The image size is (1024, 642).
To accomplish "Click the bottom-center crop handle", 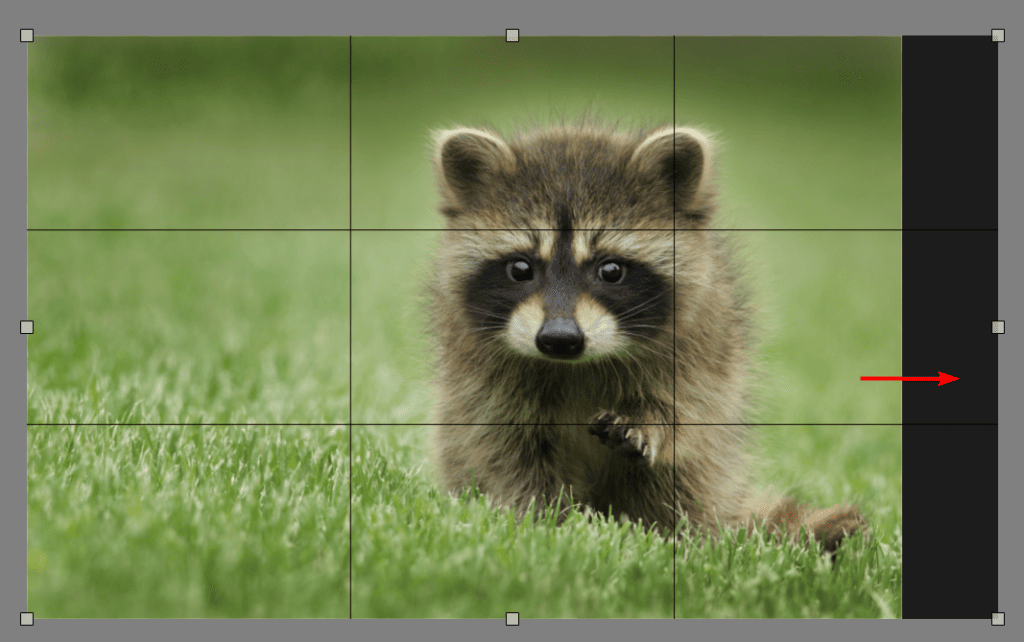I will click(x=512, y=618).
